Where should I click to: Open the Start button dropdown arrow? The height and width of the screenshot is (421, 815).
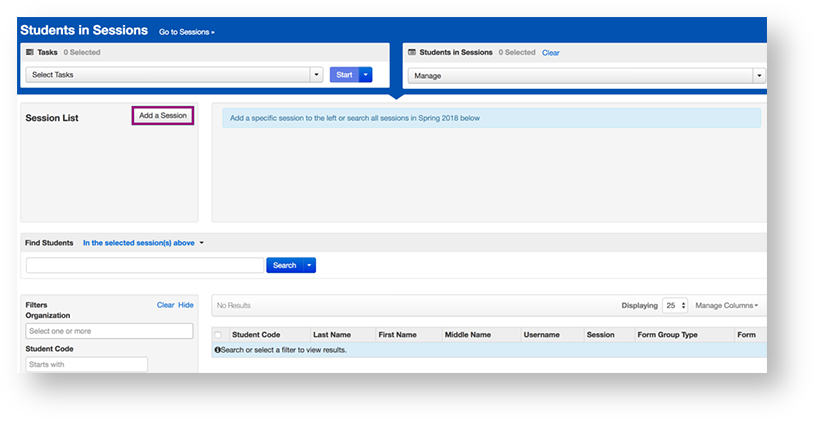pos(365,75)
